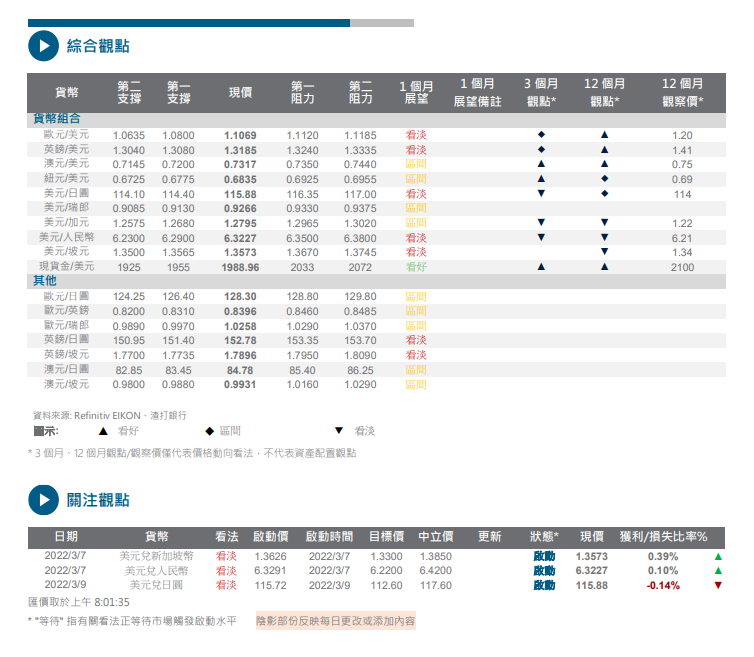Click the 歐元/日圓 currency pair label
754x657 pixels.
pyautogui.click(x=66, y=296)
